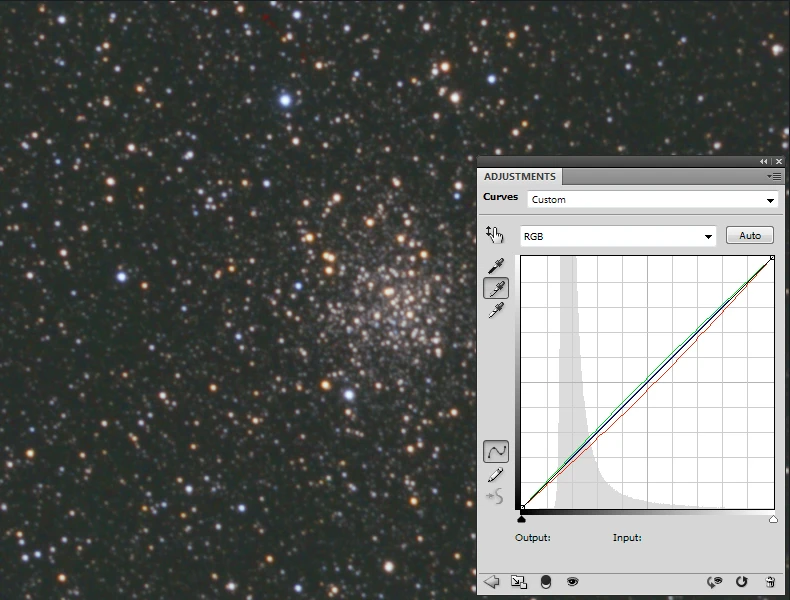Click the reset to adjustment defaults icon
Viewport: 790px width, 600px height.
[742, 581]
